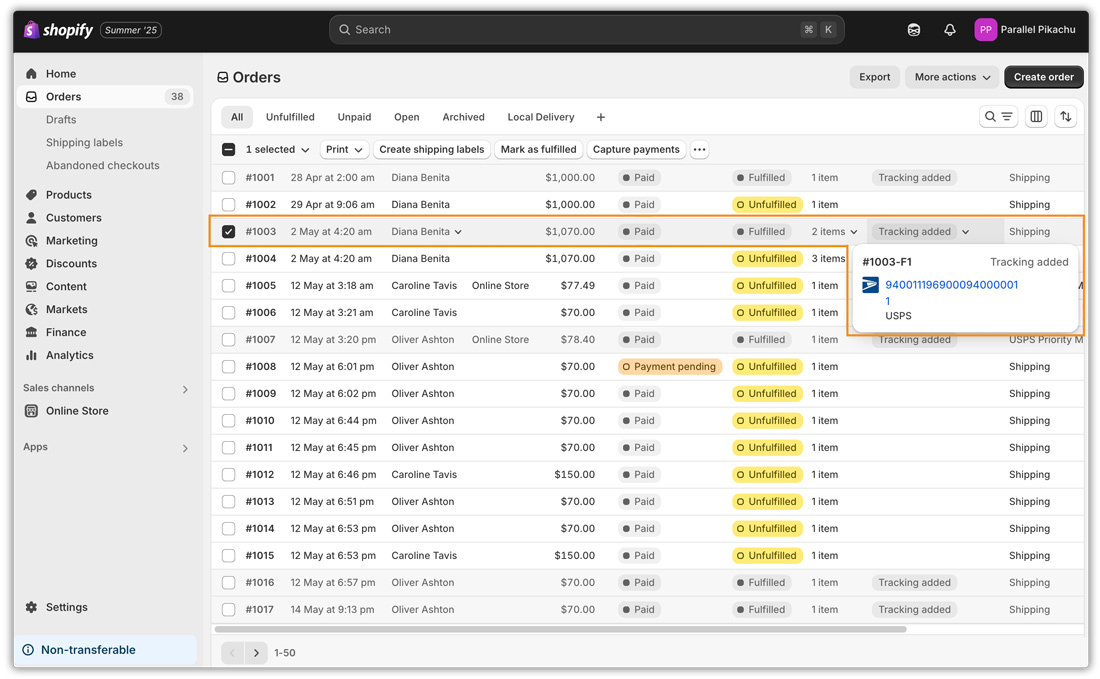Image resolution: width=1100 pixels, height=679 pixels.
Task: Open Abandoned checkouts in the sidebar
Action: pyautogui.click(x=102, y=166)
